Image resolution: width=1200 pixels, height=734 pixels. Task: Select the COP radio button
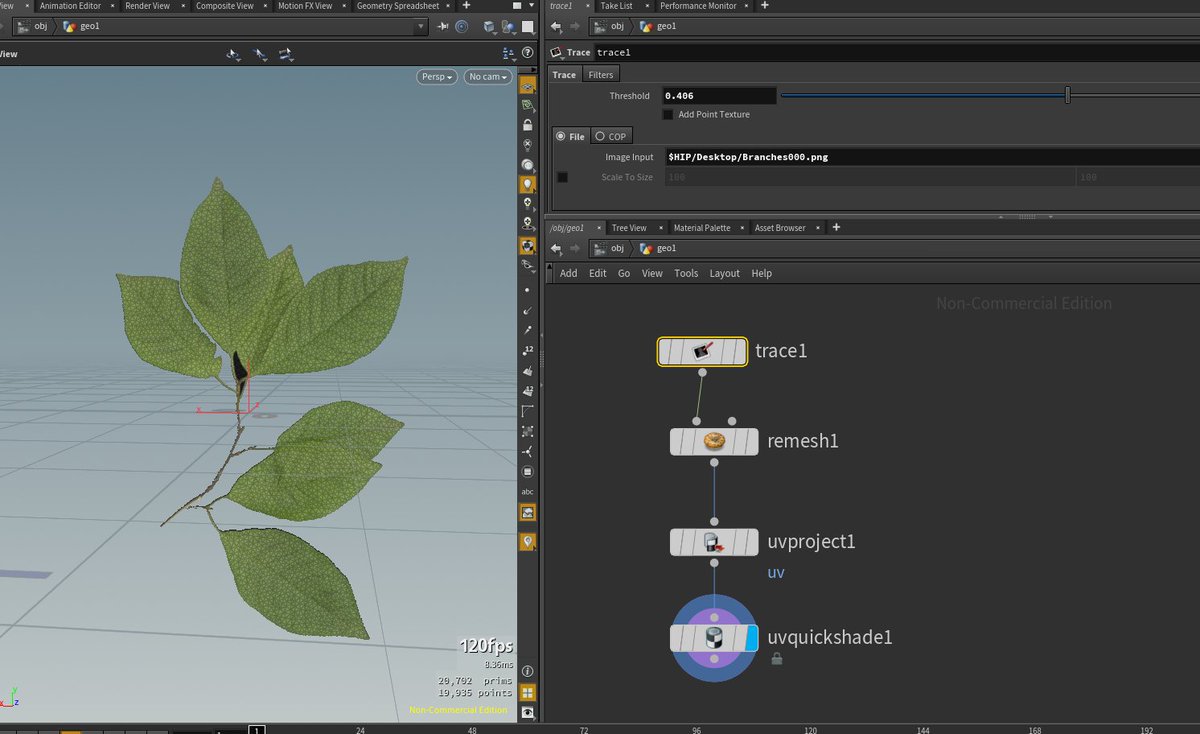[600, 136]
